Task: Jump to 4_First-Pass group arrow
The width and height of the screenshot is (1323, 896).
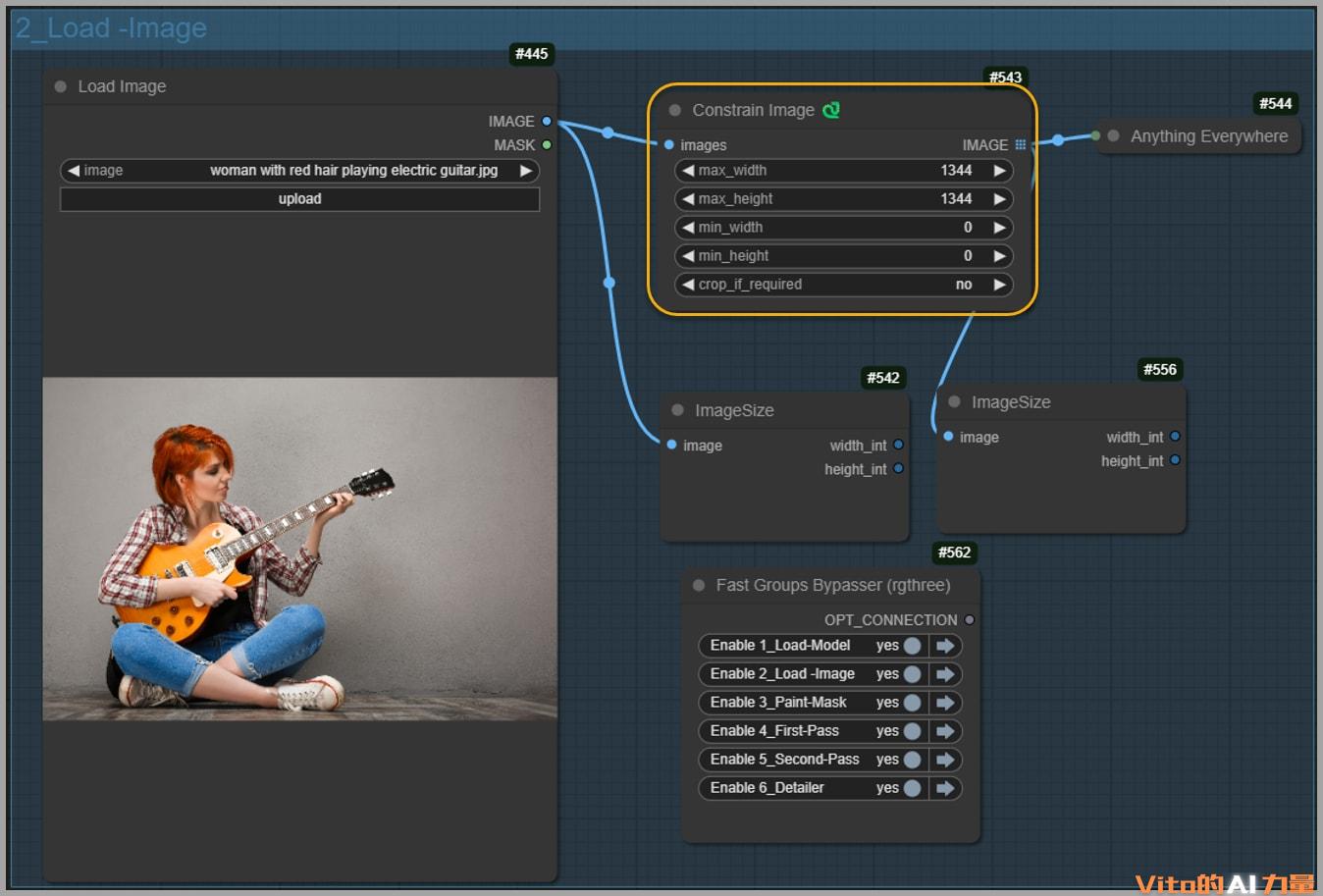Action: click(x=945, y=731)
